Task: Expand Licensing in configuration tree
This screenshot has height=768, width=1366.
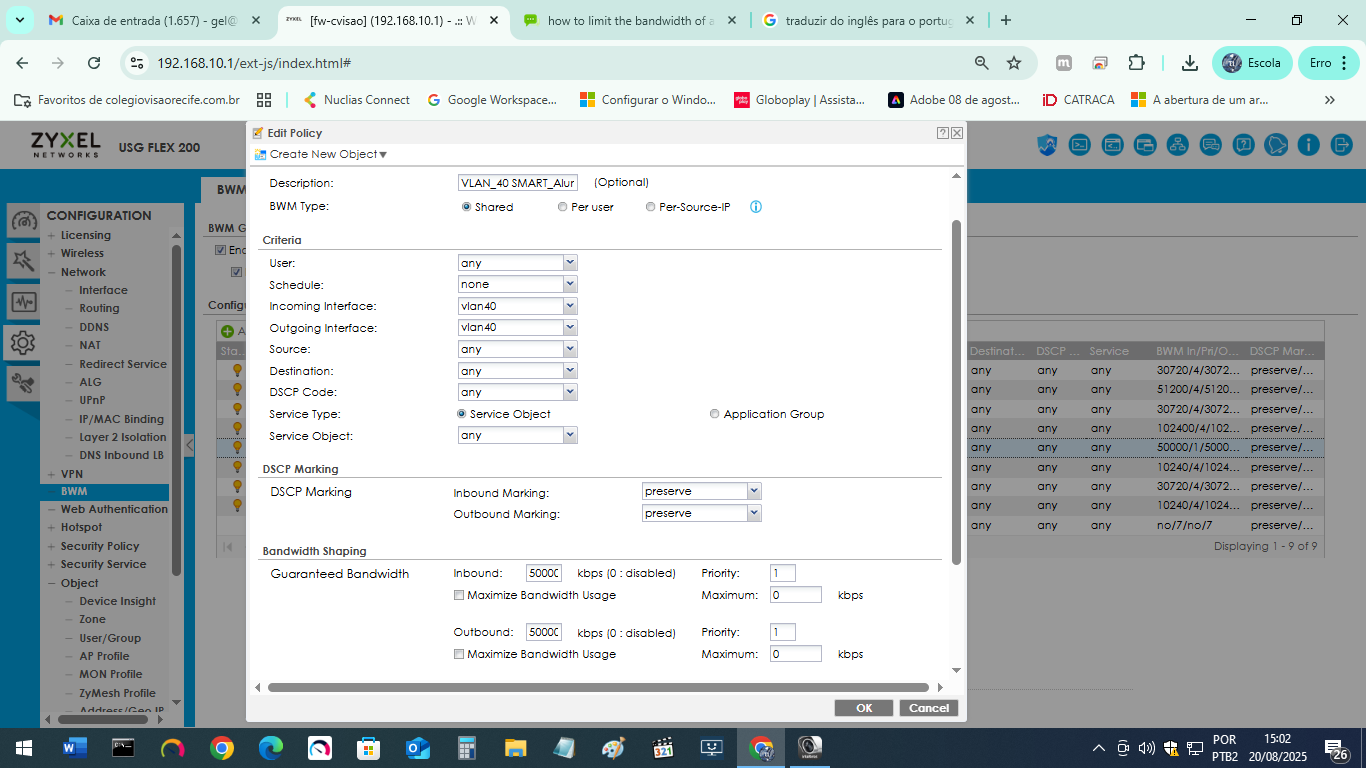Action: pos(52,235)
